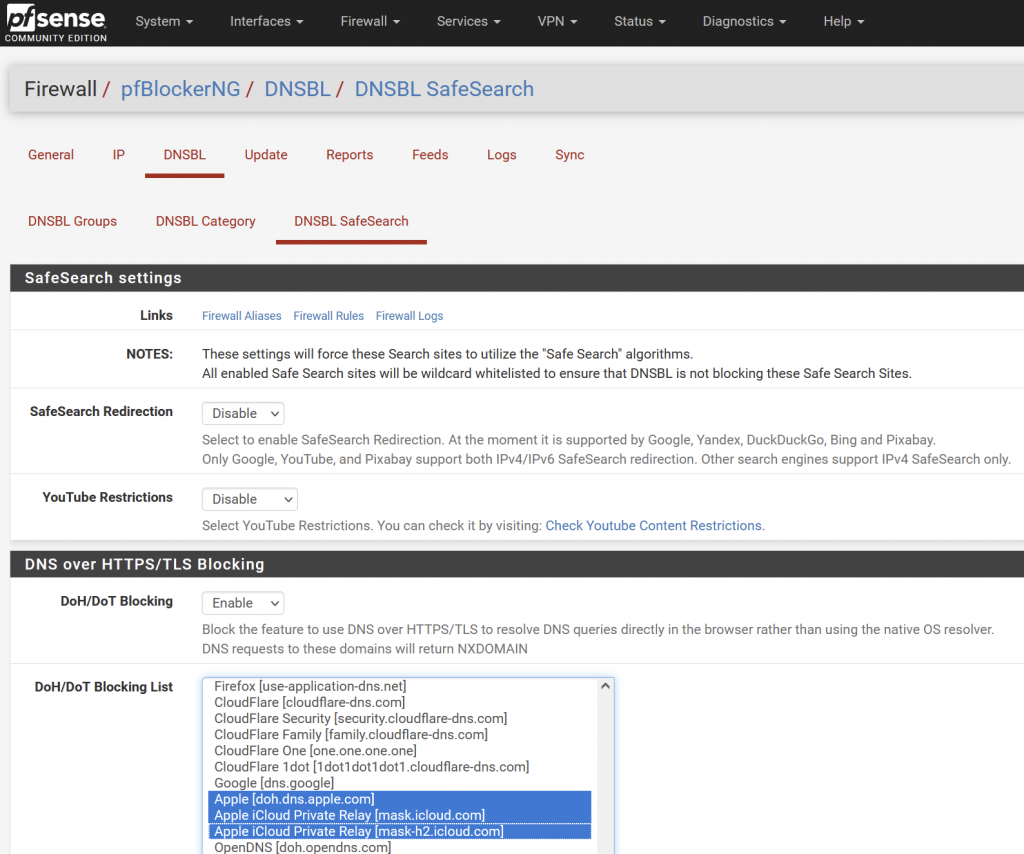Click pfBlockerNG in the breadcrumb

(180, 89)
